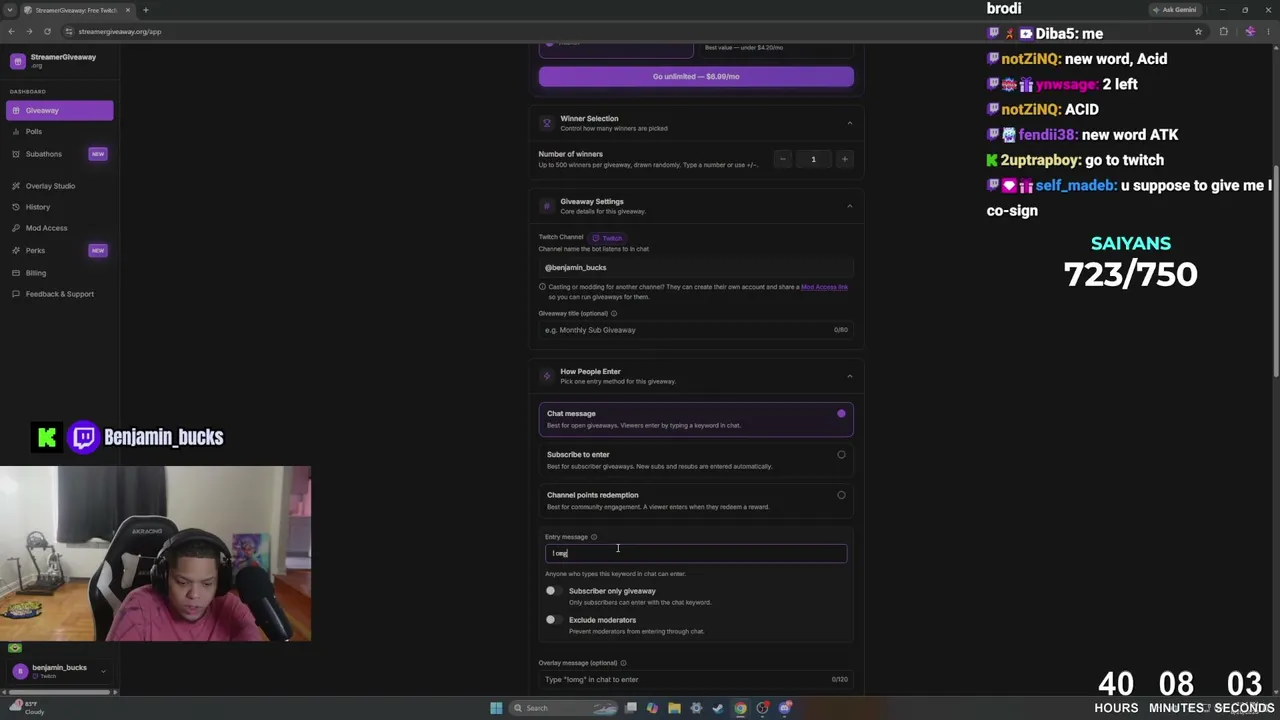Open the Chrome profile avatar
This screenshot has height=720, width=1280.
[x=1250, y=31]
